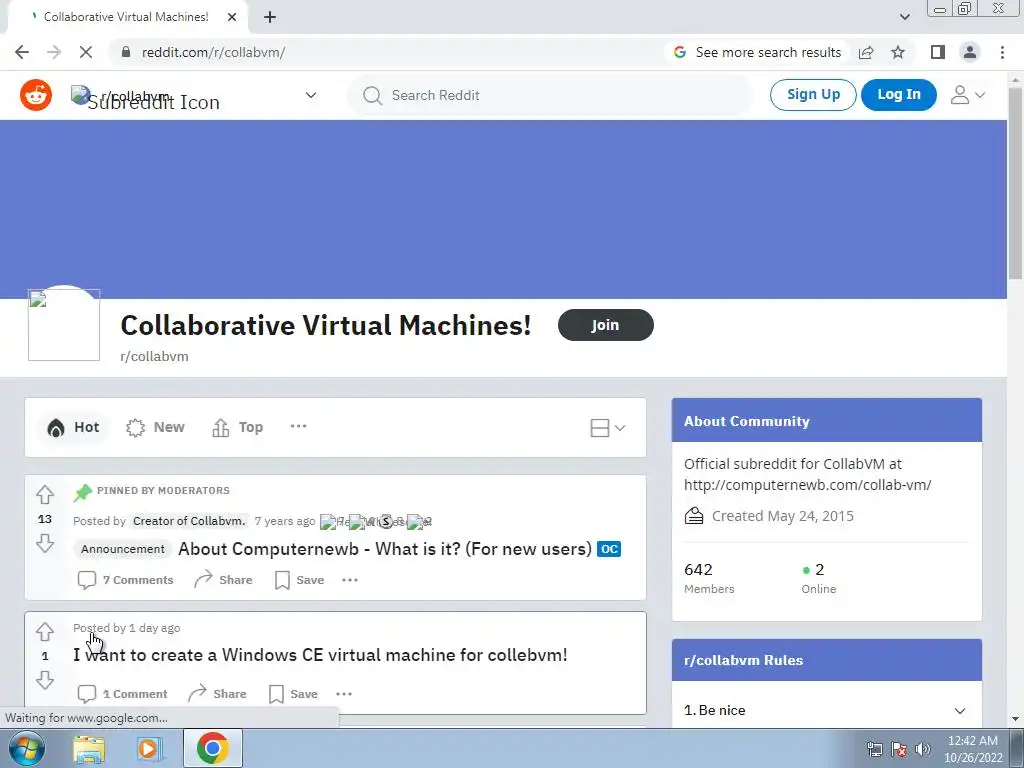Open more sort options ellipsis
The width and height of the screenshot is (1024, 768).
tap(298, 426)
